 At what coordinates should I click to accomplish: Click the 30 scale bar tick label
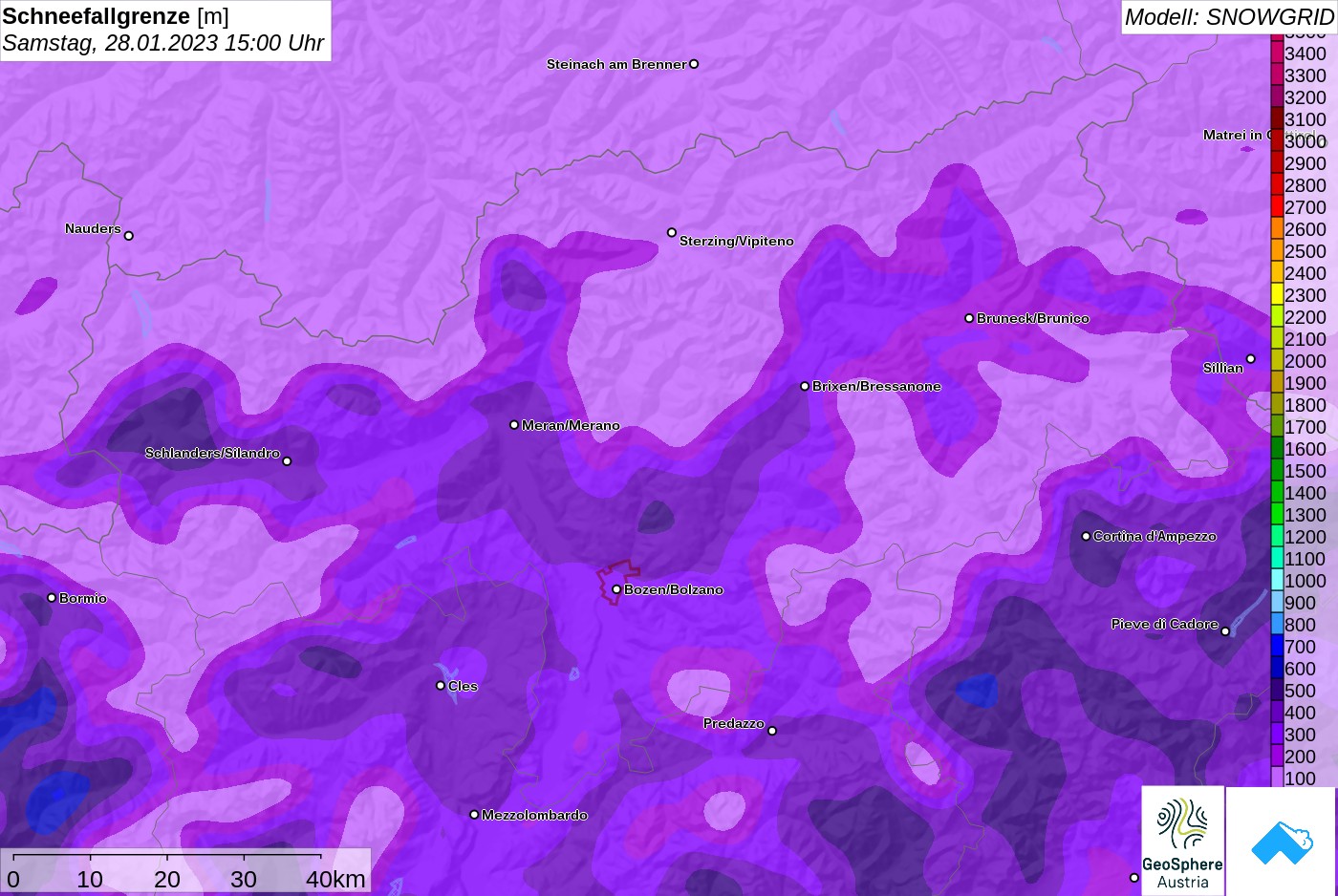(x=244, y=879)
